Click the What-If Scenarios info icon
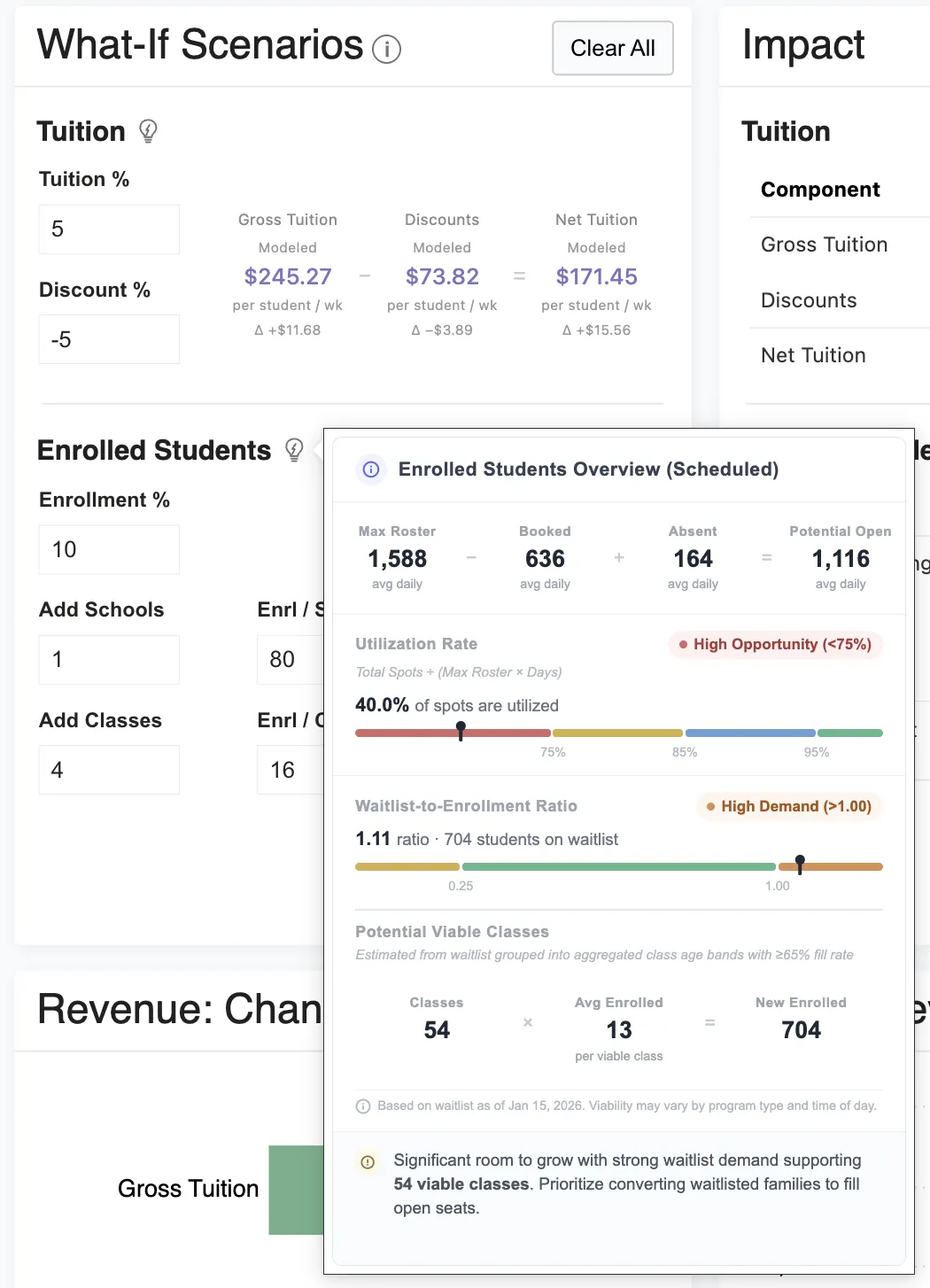 386,50
